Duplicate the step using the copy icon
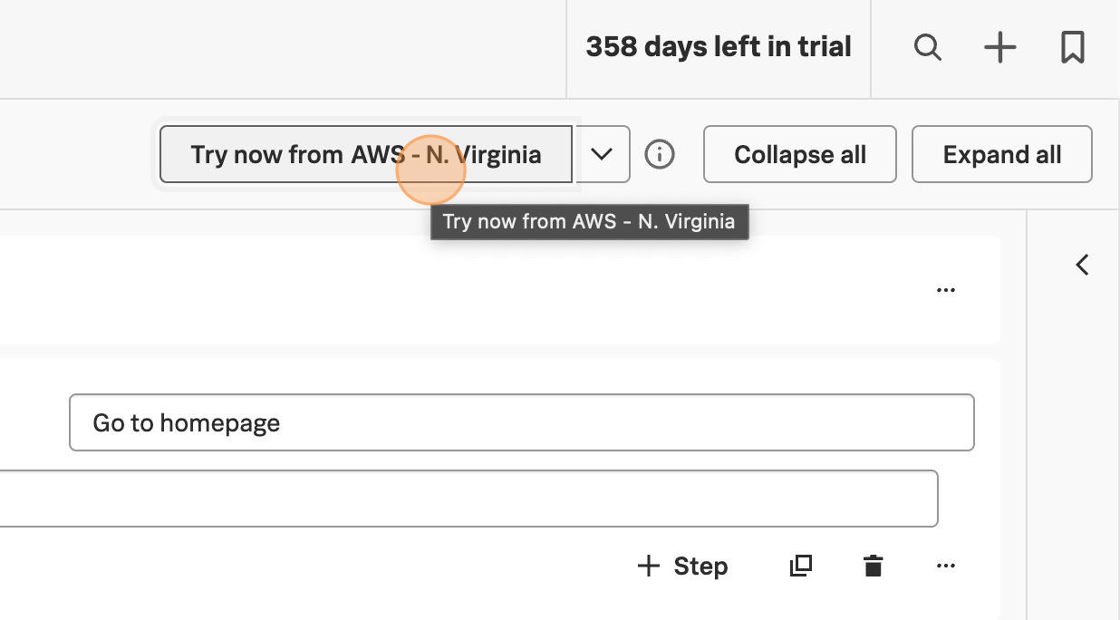Image resolution: width=1120 pixels, height=620 pixels. click(x=800, y=566)
